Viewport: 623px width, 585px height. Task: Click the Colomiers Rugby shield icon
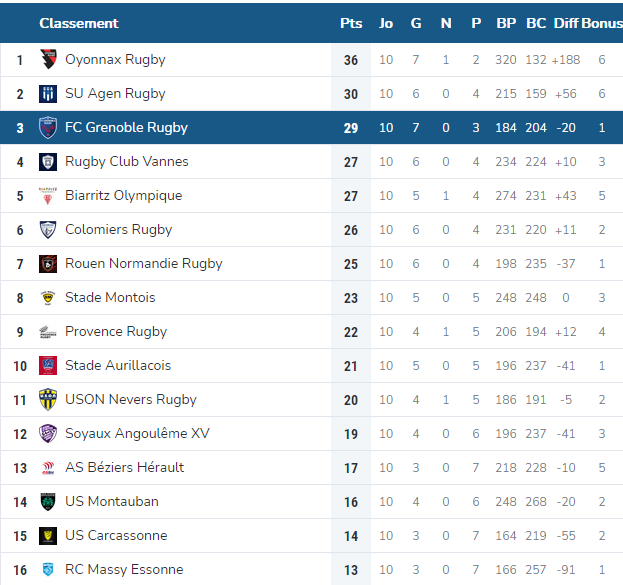pyautogui.click(x=48, y=230)
